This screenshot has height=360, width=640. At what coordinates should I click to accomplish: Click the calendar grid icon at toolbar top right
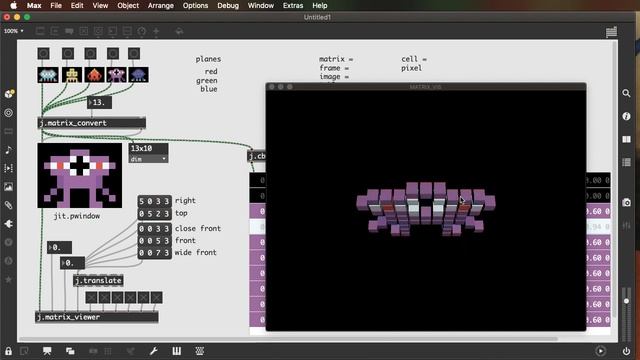pos(611,32)
